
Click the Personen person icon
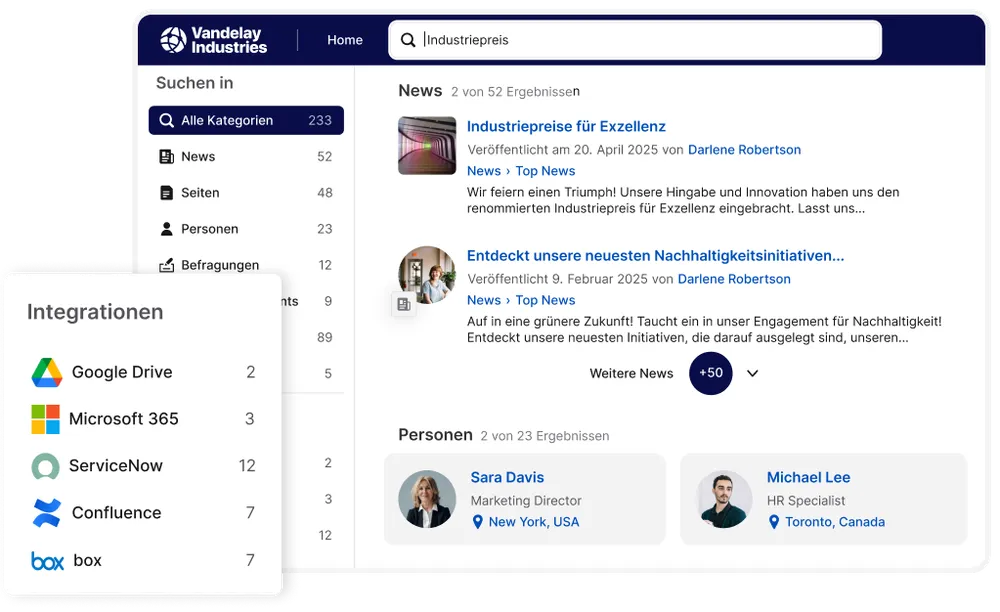(x=166, y=229)
